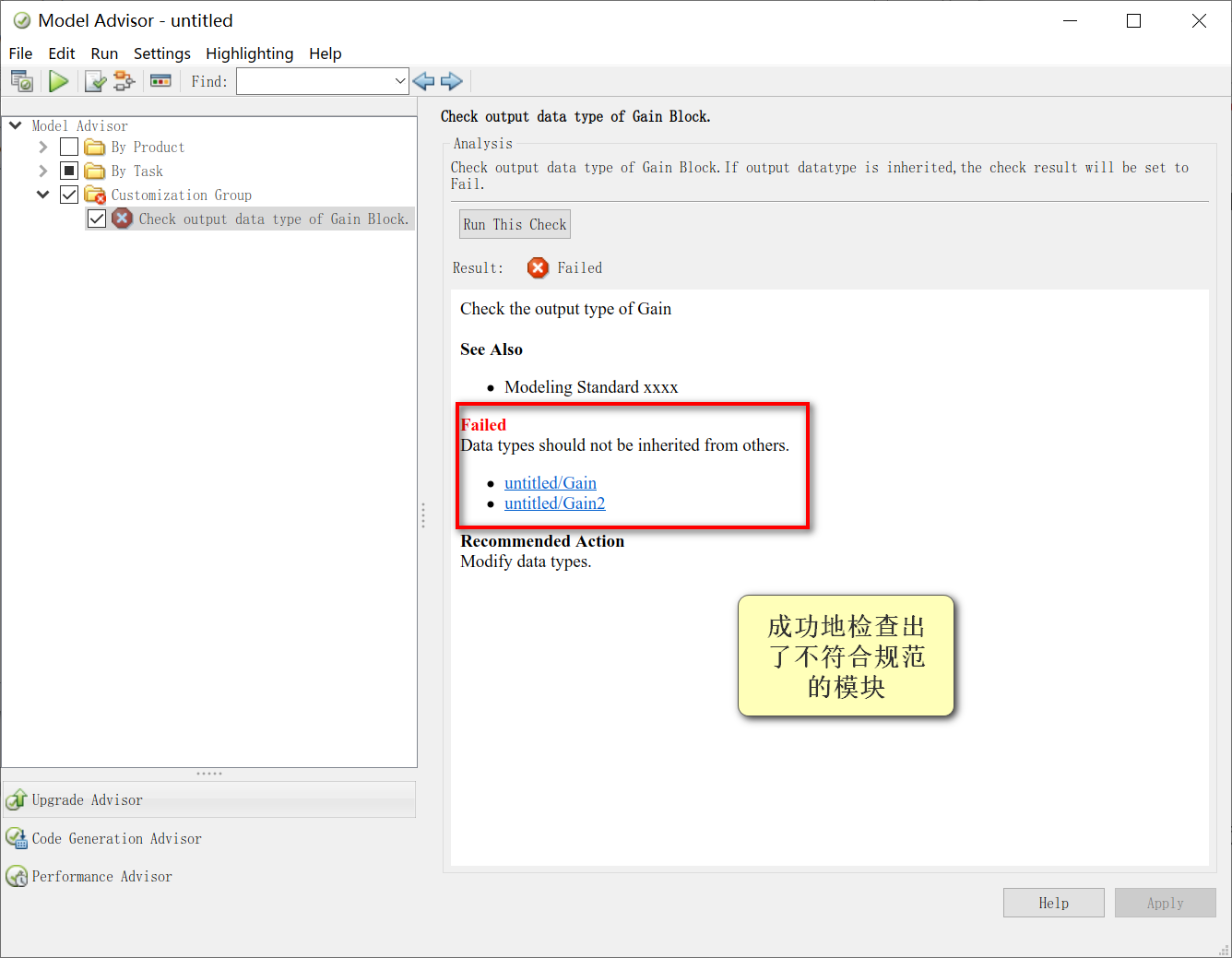Open the Find combo box dropdown
Screen dimensions: 1232x958
[x=399, y=81]
